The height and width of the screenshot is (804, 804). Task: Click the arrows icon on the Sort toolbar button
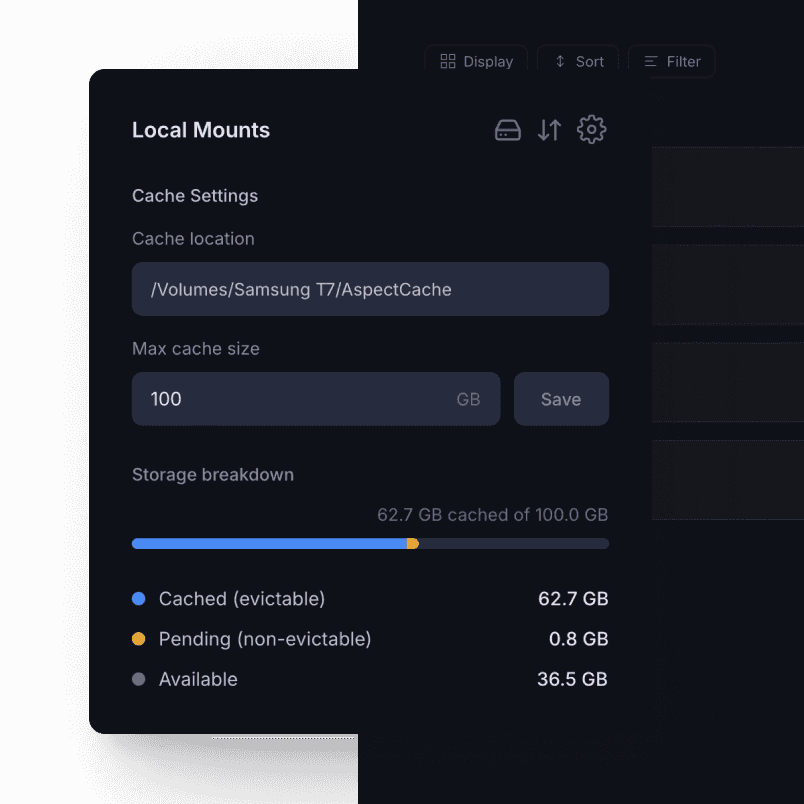point(560,61)
